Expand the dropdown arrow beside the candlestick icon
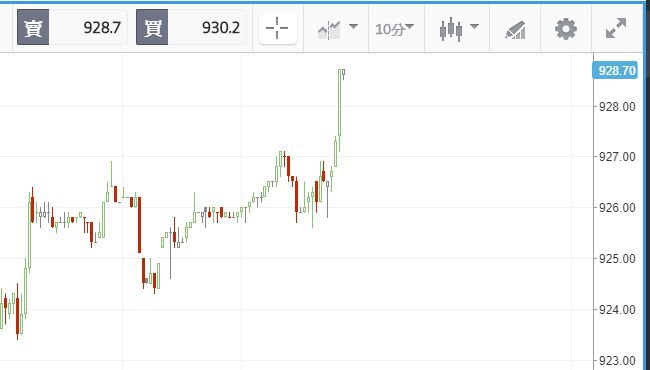The image size is (650, 370). [475, 27]
